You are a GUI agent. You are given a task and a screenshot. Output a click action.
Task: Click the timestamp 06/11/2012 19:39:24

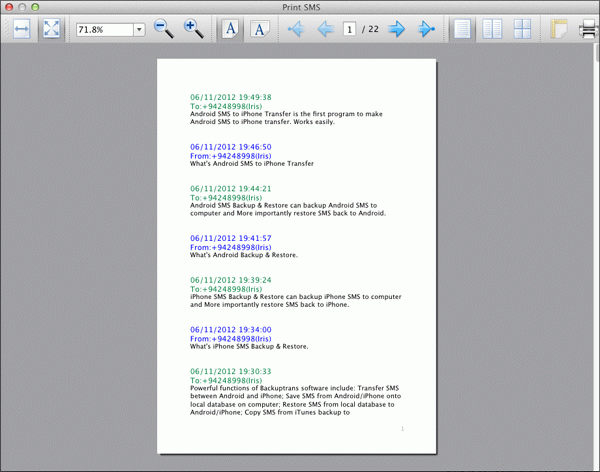click(x=231, y=280)
